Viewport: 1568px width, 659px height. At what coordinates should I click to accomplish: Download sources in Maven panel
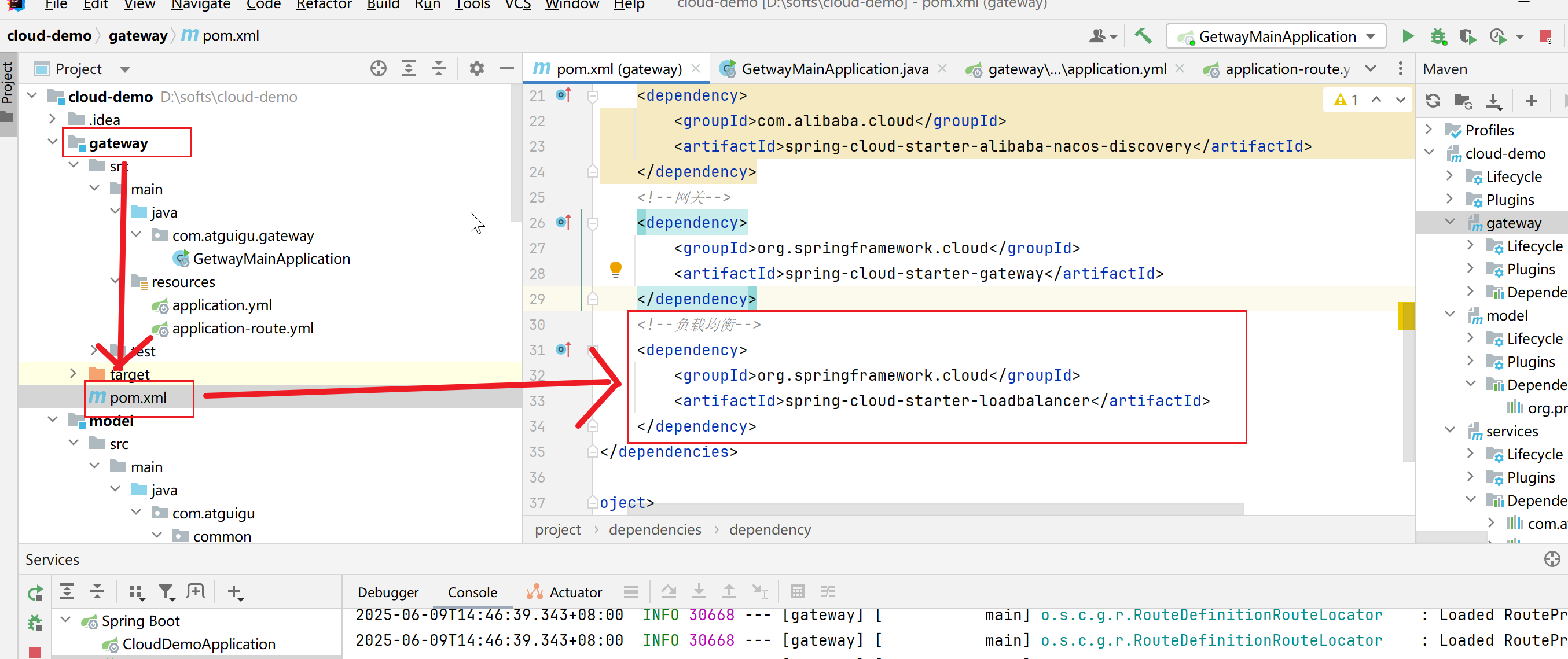pyautogui.click(x=1494, y=101)
